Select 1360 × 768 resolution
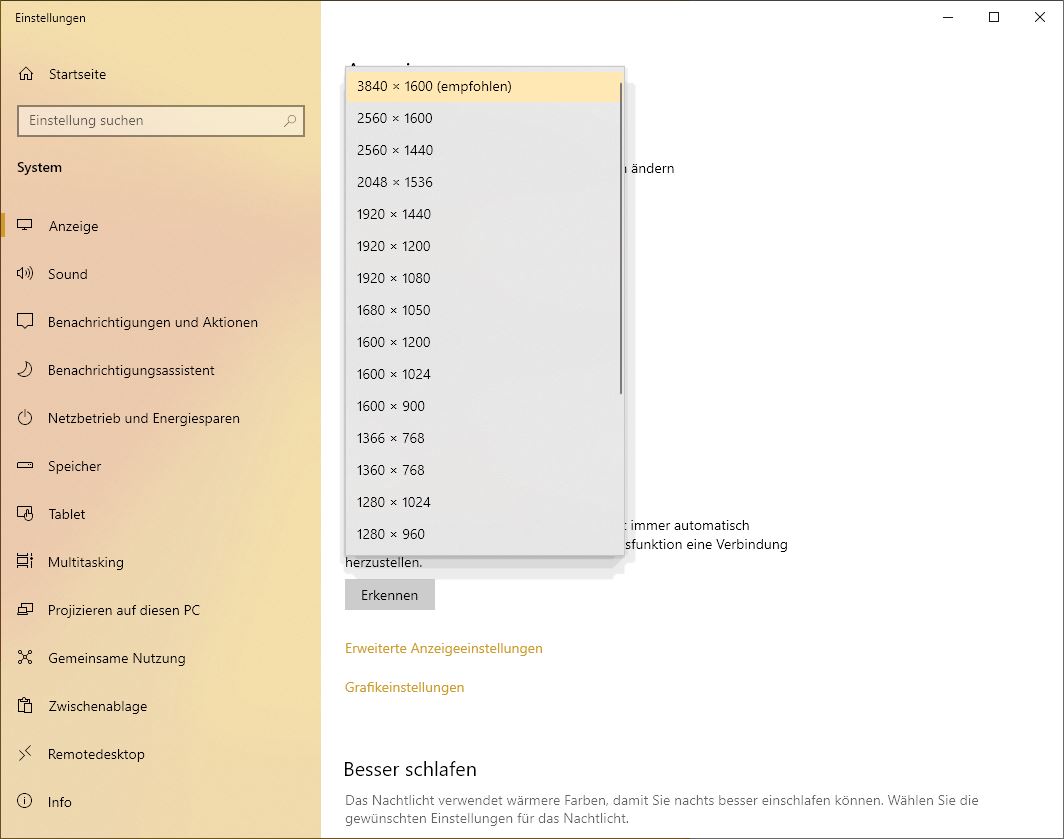The image size is (1064, 839). [483, 470]
